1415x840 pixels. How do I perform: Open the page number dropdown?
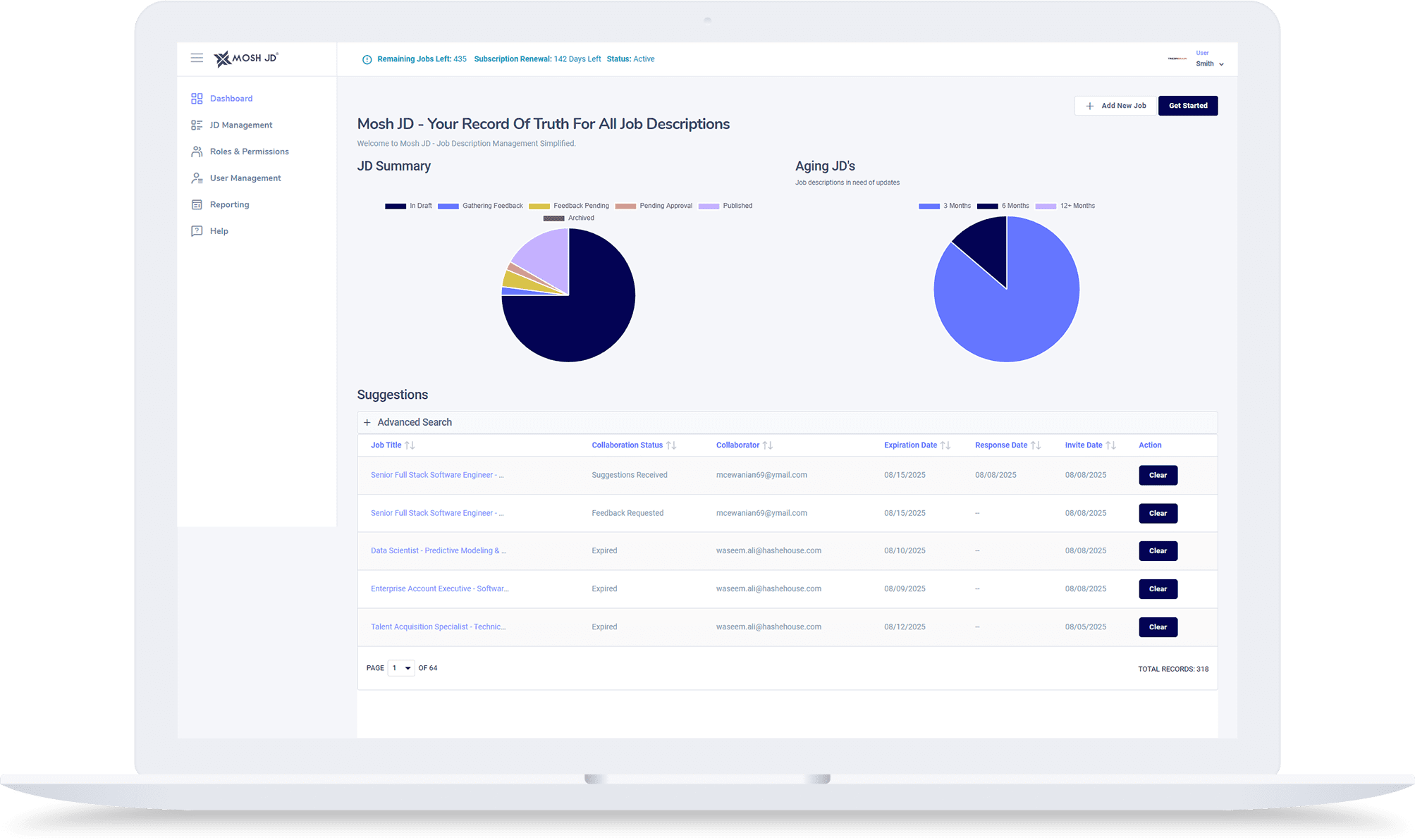(400, 668)
